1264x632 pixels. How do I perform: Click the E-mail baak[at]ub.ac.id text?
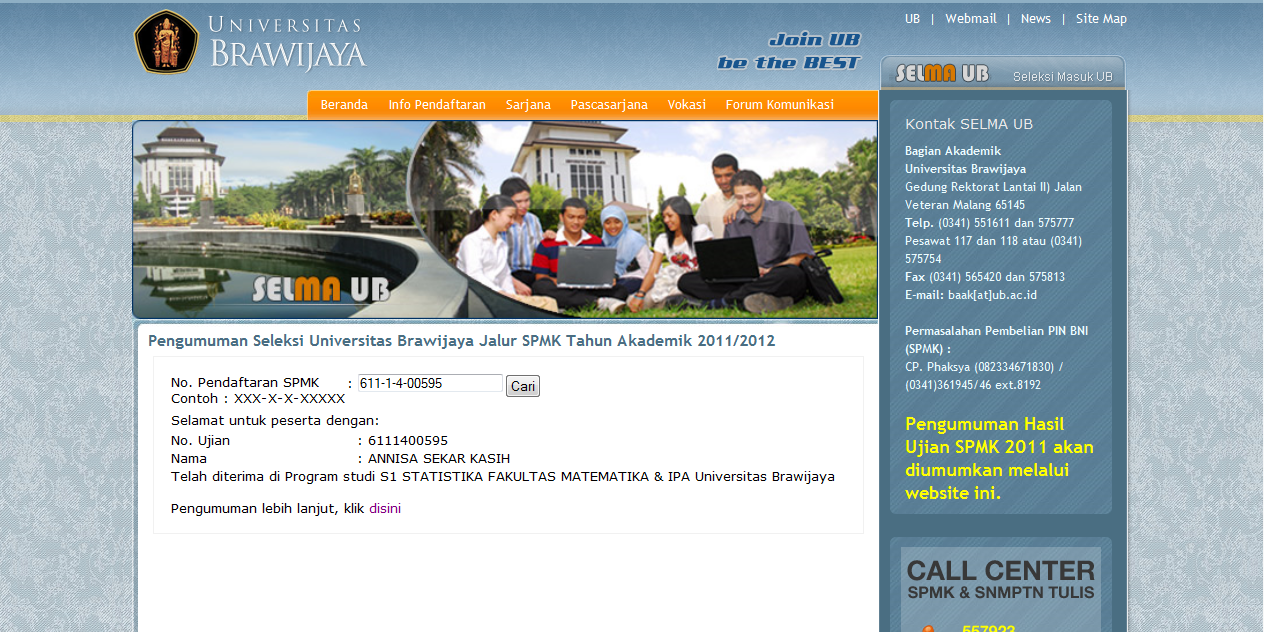tap(971, 295)
